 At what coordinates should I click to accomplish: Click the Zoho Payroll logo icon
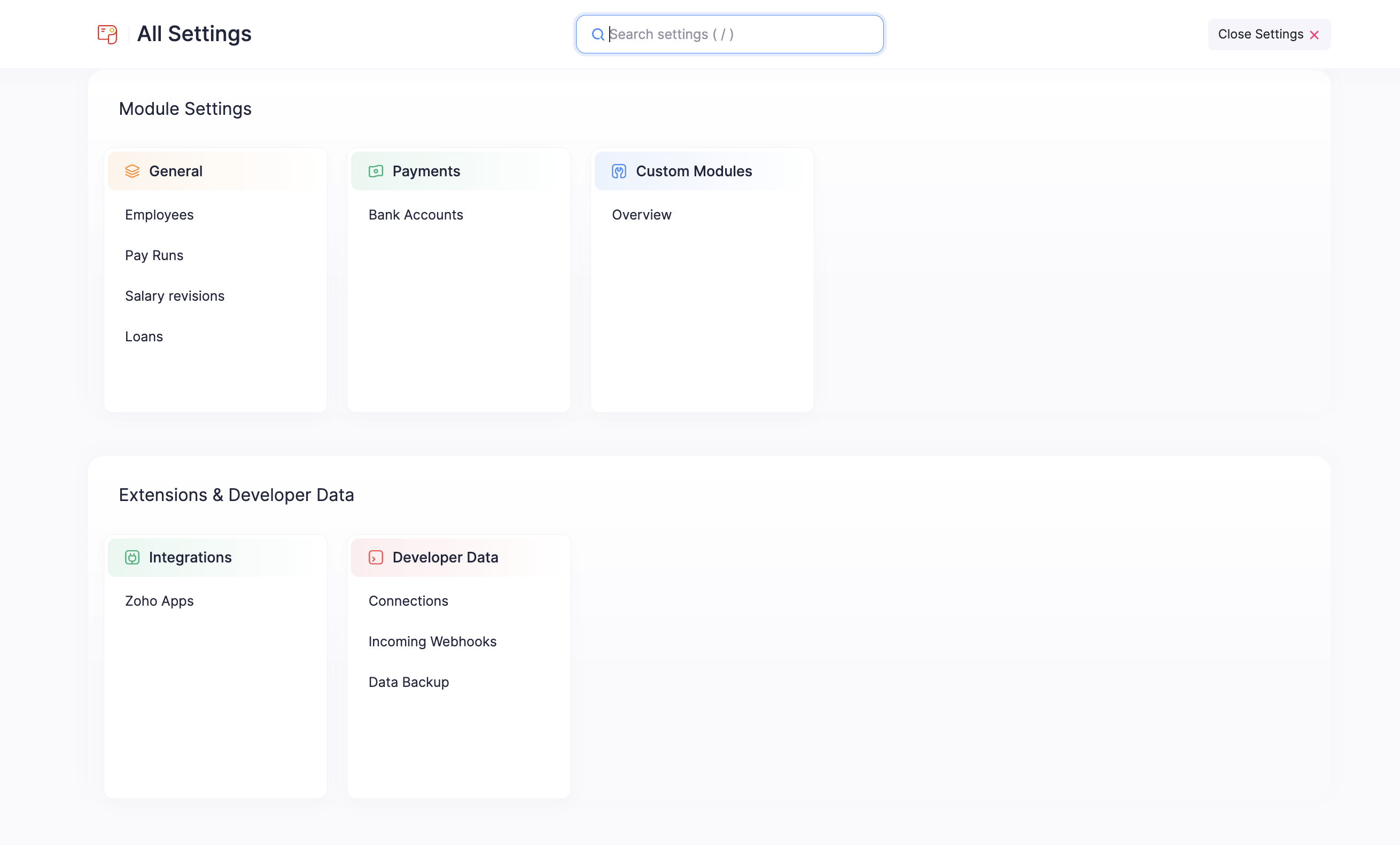[x=107, y=34]
